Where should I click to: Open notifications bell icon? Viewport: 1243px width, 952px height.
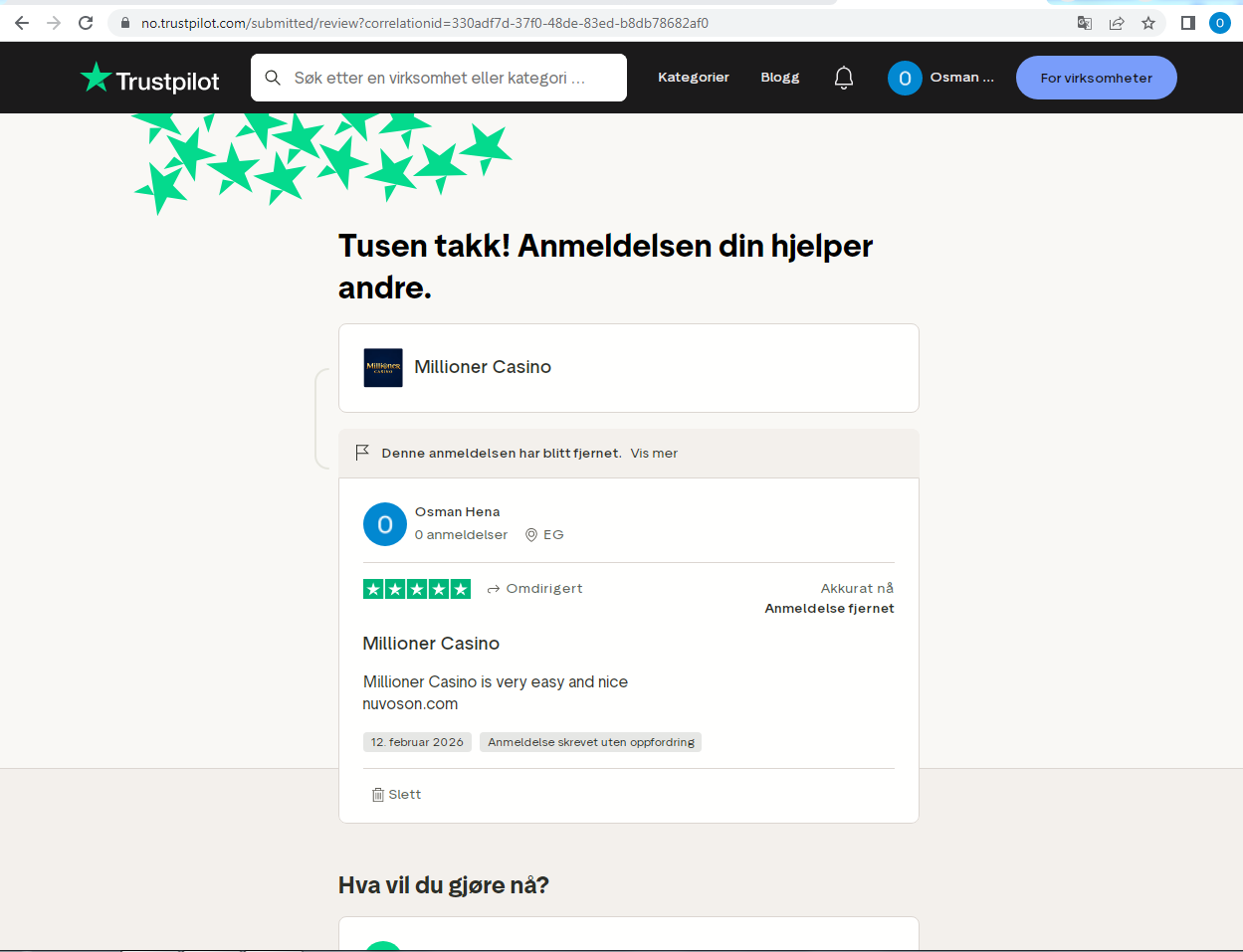(844, 78)
